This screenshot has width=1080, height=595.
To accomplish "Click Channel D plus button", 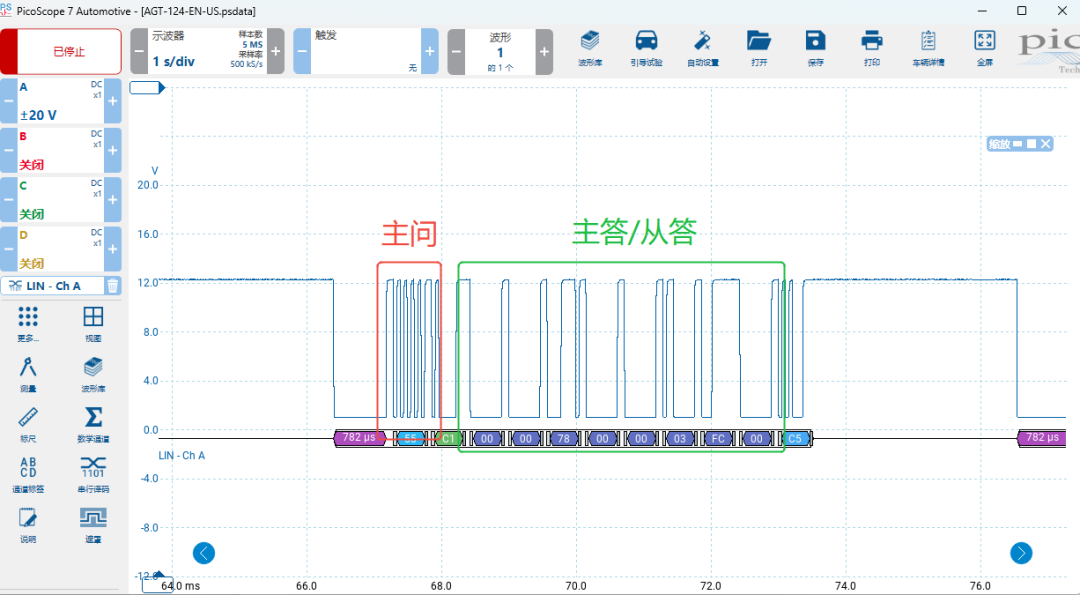I will pos(113,249).
